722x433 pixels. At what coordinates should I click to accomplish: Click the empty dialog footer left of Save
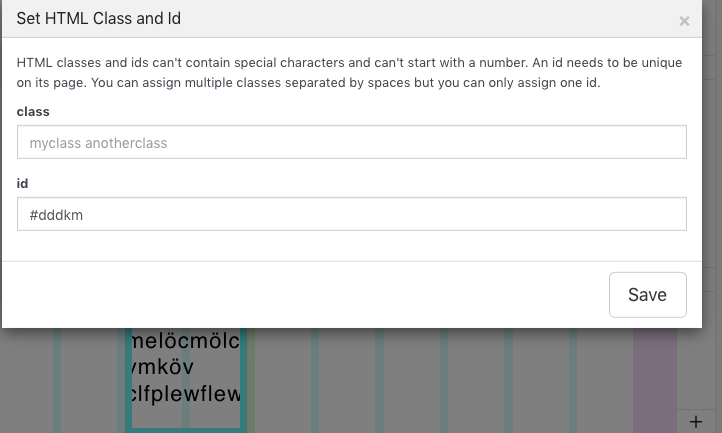point(300,294)
